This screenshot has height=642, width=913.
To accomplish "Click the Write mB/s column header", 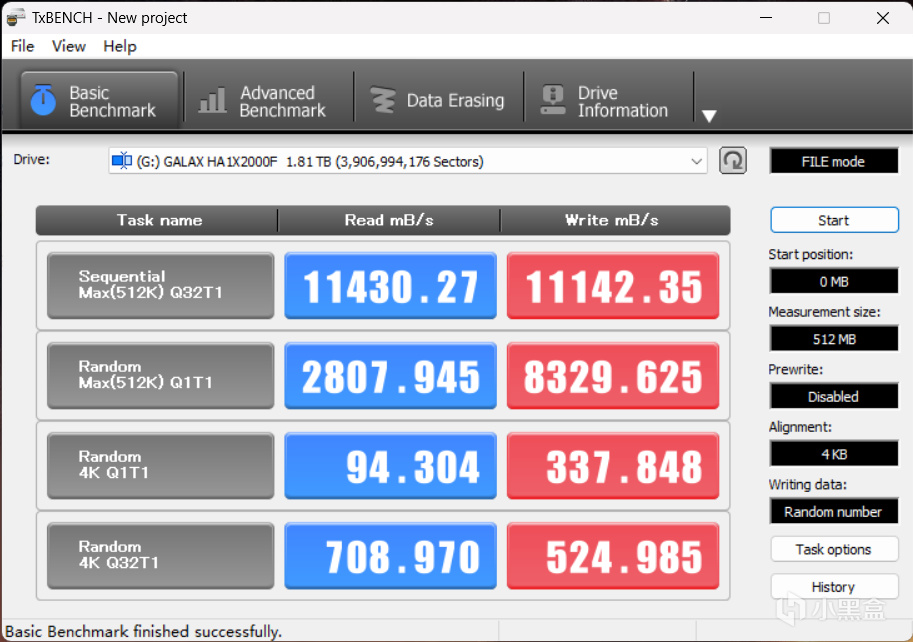I will (615, 220).
